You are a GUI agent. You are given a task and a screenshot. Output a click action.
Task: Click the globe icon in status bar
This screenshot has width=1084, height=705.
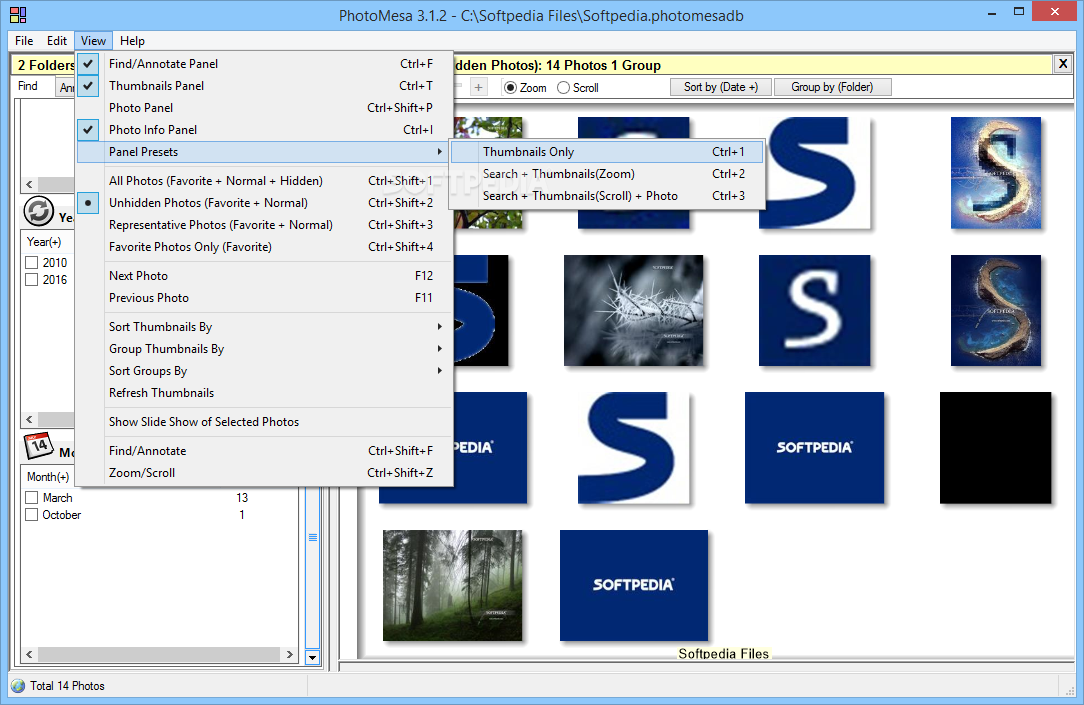[18, 686]
